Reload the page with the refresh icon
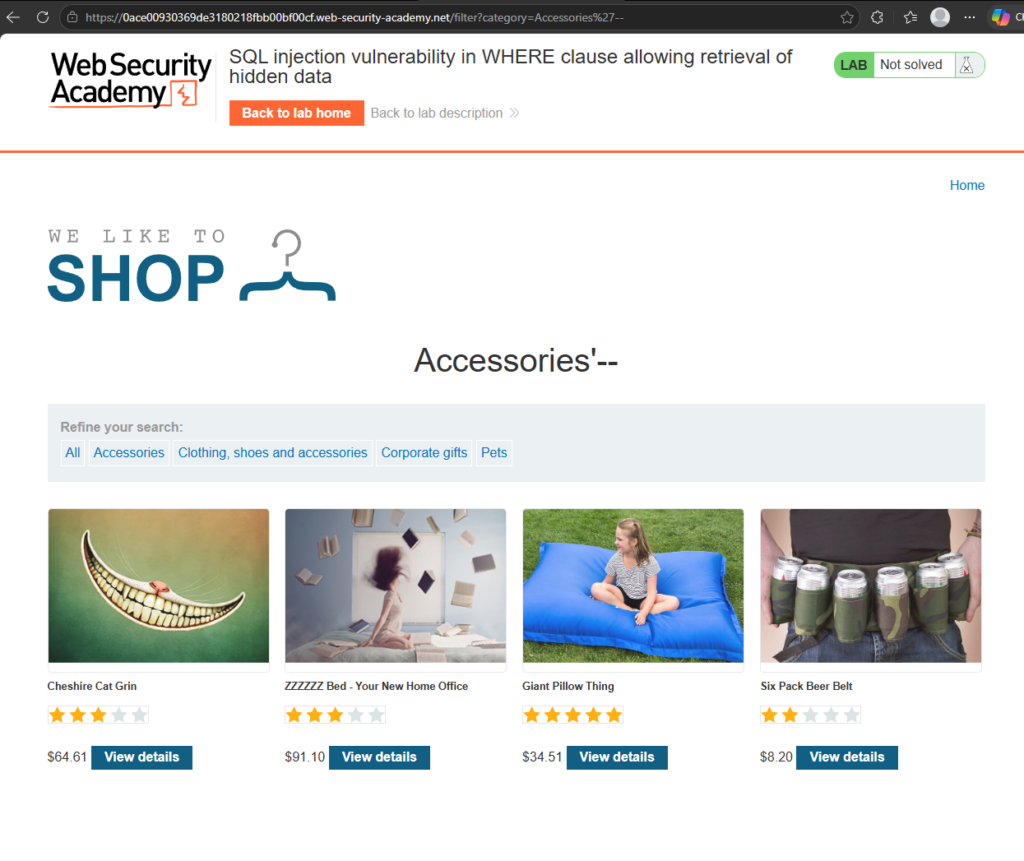 click(43, 17)
